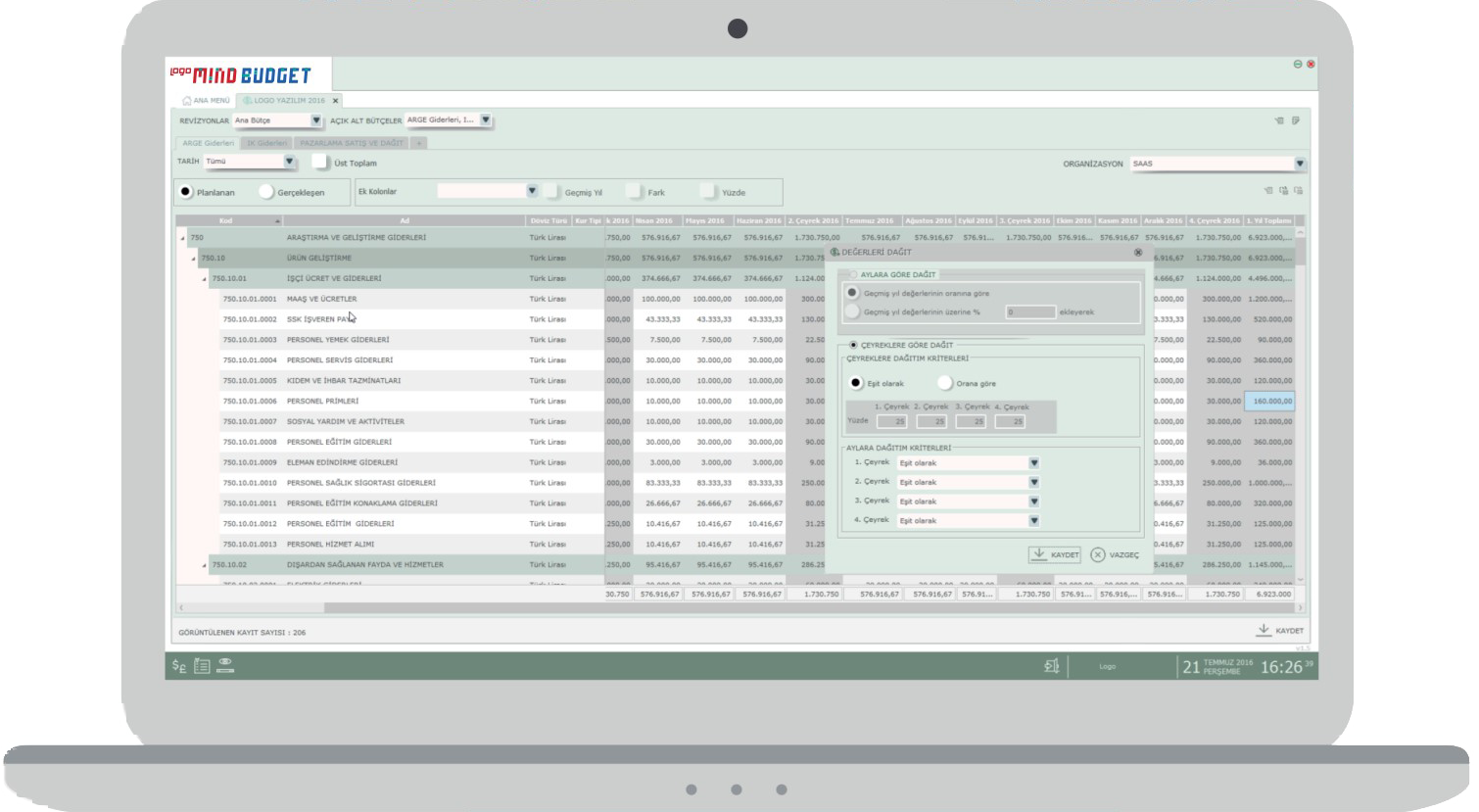This screenshot has width=1479, height=812.
Task: Click the Vazgeç button
Action: (1116, 555)
